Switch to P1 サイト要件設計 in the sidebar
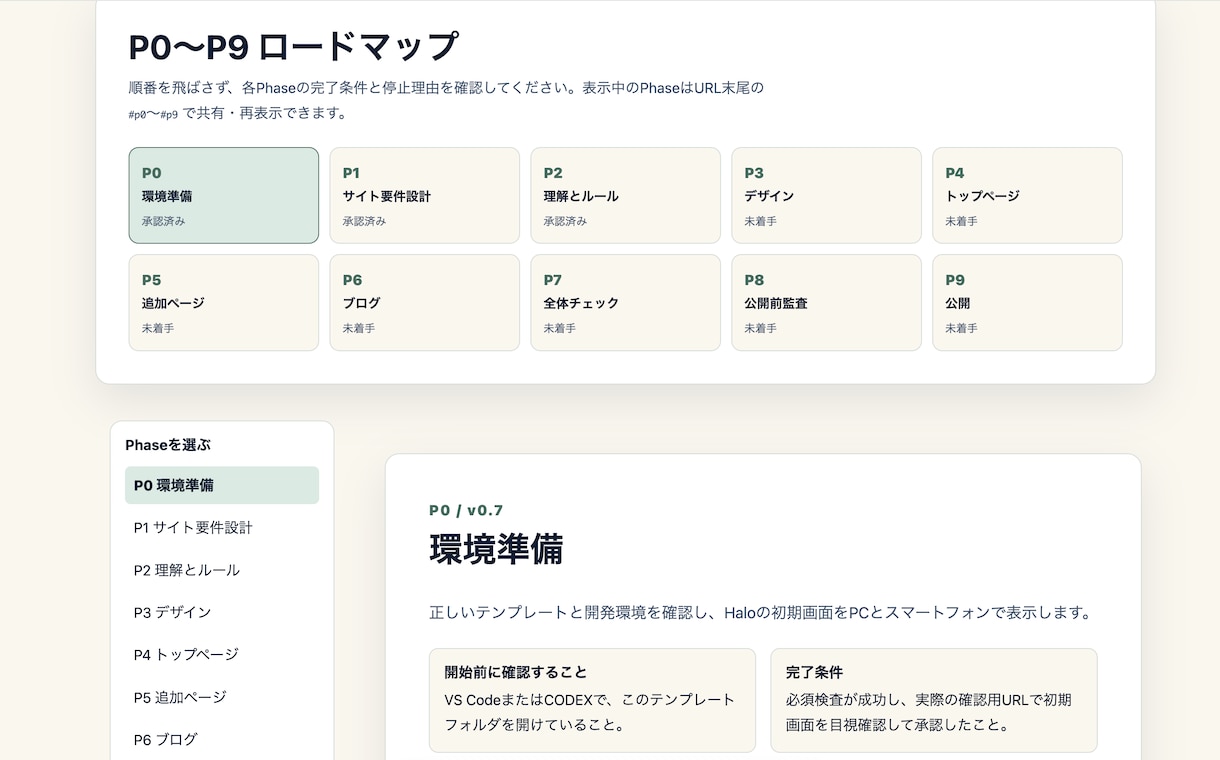The width and height of the screenshot is (1220, 760). [x=222, y=527]
